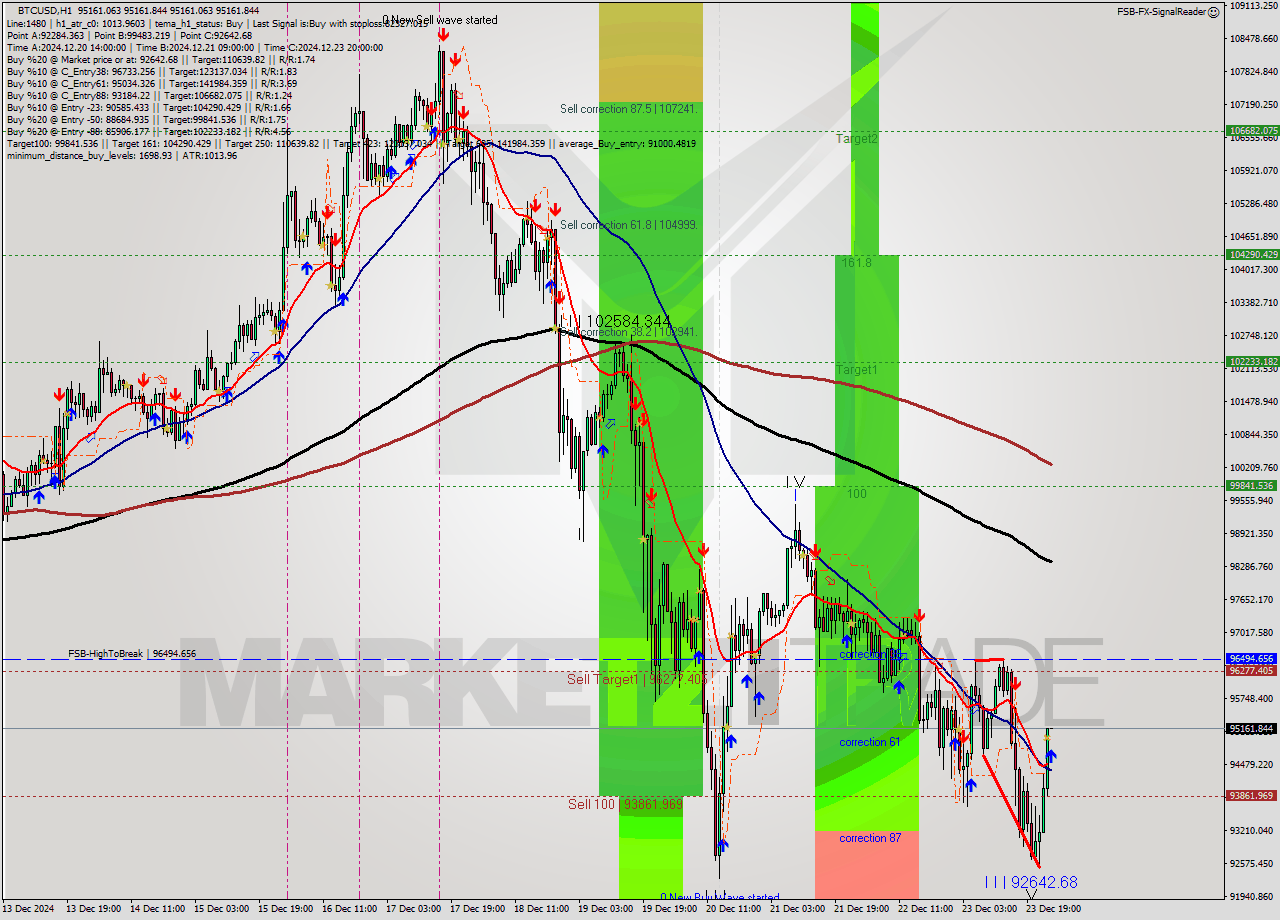Click the black 95161.844 current price tag
The width and height of the screenshot is (1280, 920).
tap(1251, 729)
